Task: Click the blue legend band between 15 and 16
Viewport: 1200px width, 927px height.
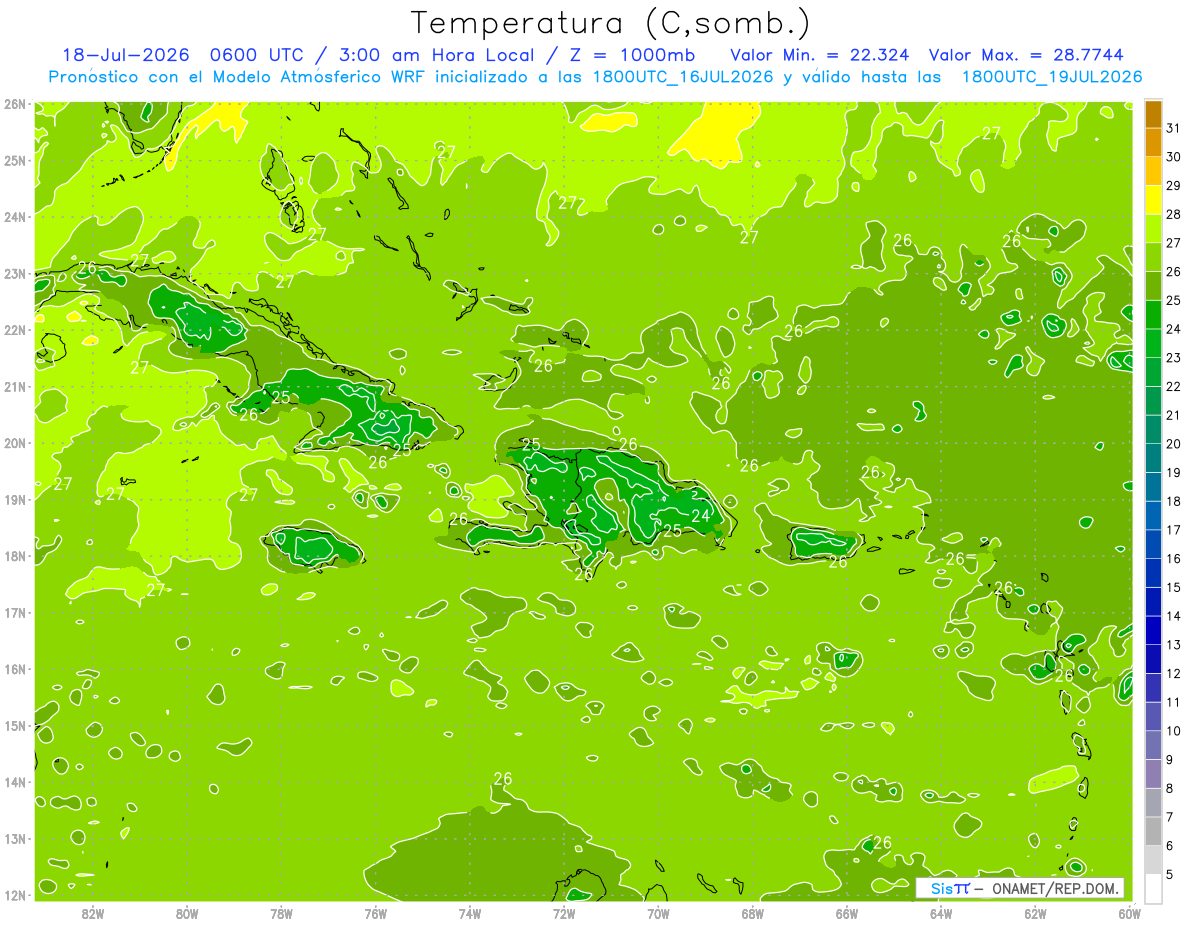Action: (x=1154, y=573)
